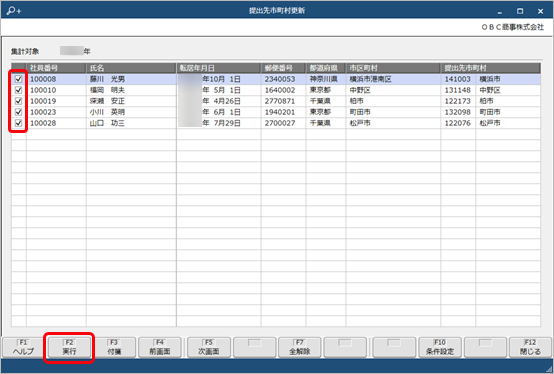Image resolution: width=554 pixels, height=374 pixels.
Task: Open help with the F1 ヘルプ button
Action: tap(23, 347)
